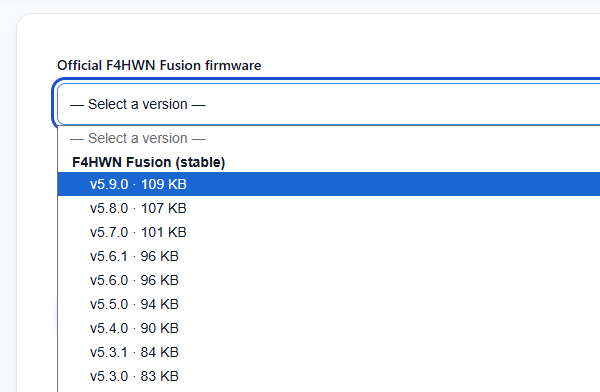Choose v5.7.0 from the version list
Screen dimensions: 600x392
329,232
